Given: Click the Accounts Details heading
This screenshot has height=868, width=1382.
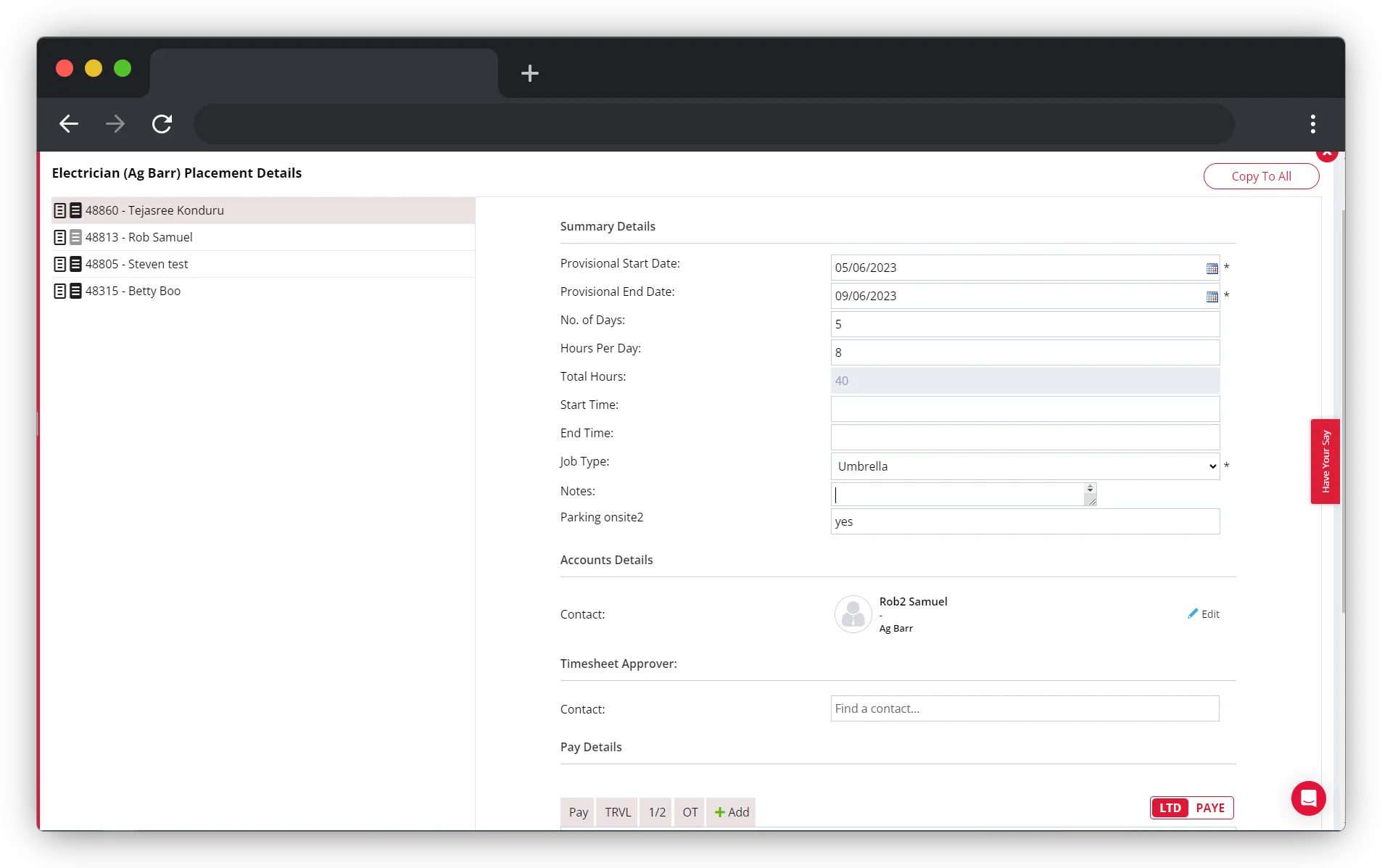Looking at the screenshot, I should [606, 560].
